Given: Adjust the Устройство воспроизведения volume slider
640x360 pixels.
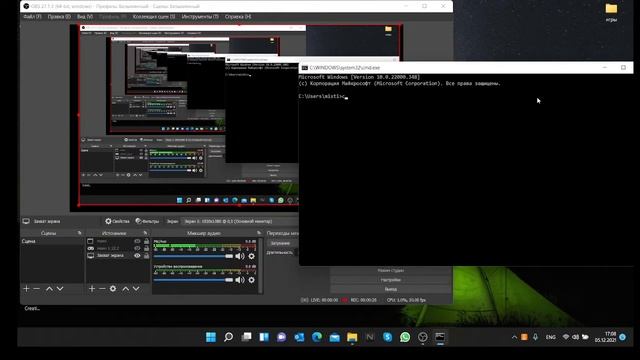Looking at the screenshot, I should click(x=193, y=280).
